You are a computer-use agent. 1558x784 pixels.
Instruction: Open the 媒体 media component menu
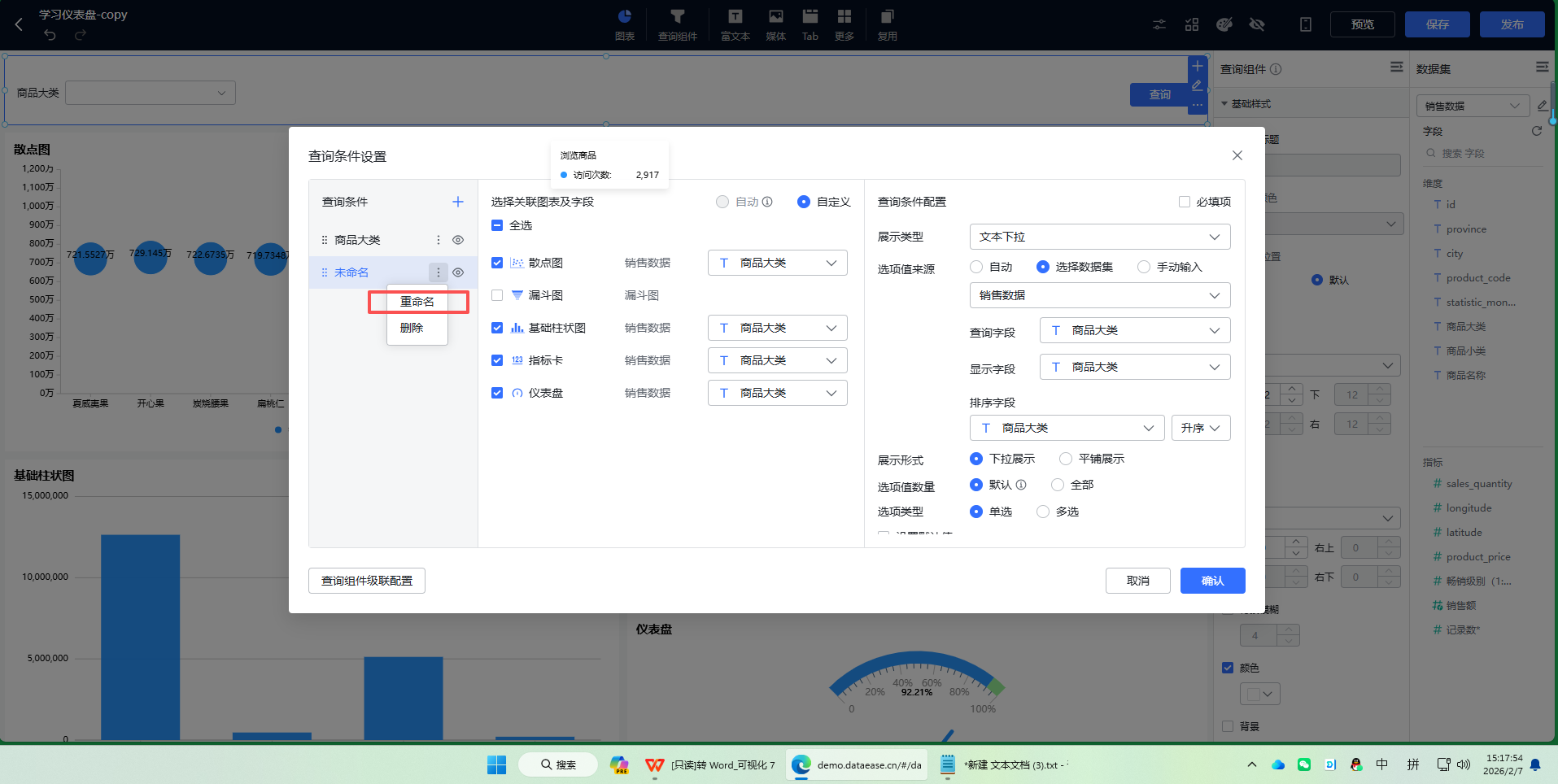click(x=775, y=24)
